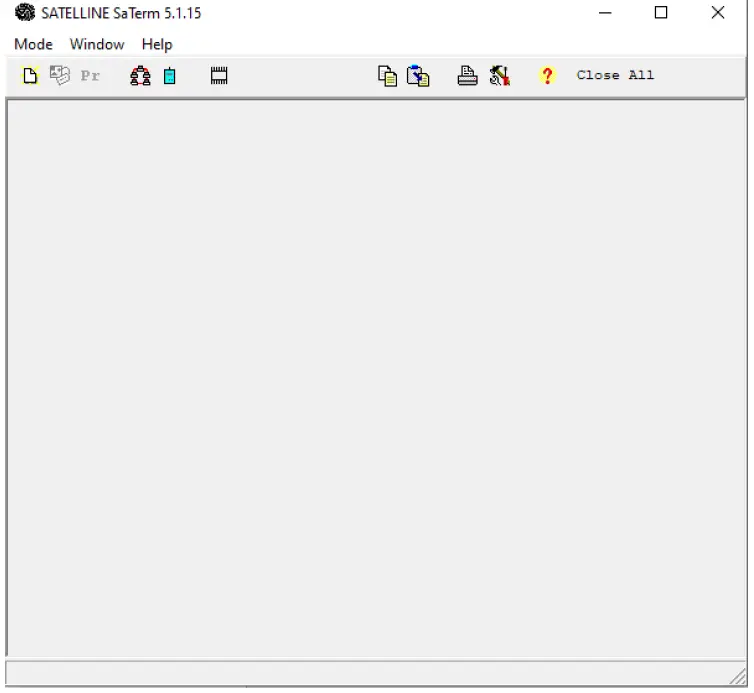Click the SaTerm application logo in the title bar

tap(25, 12)
